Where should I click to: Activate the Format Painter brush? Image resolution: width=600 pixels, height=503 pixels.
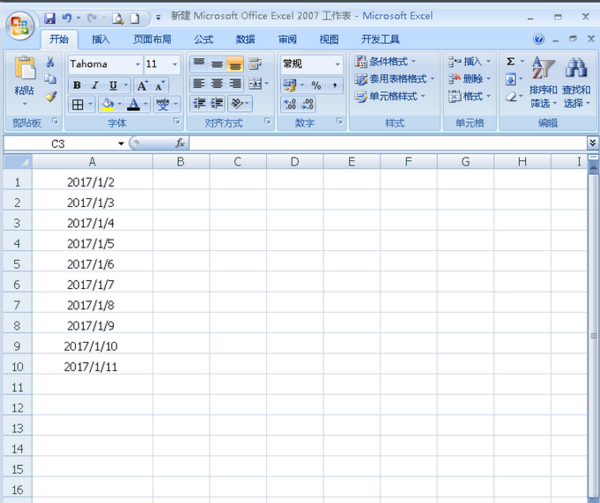click(50, 96)
